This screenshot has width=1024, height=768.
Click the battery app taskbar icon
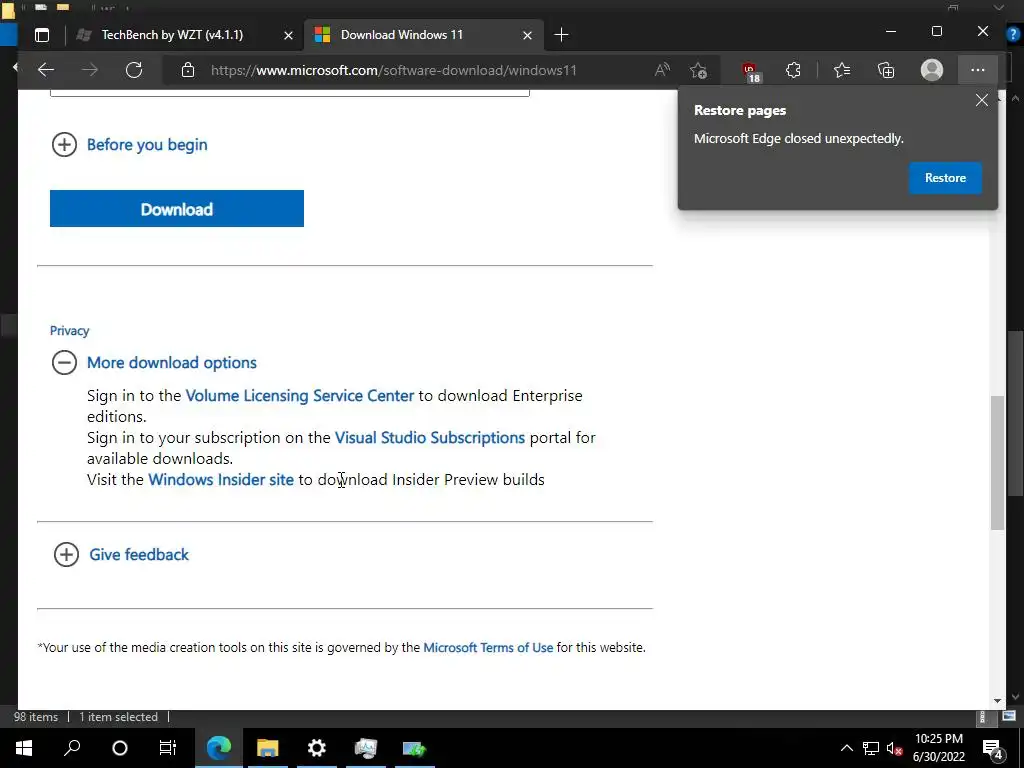coord(415,748)
